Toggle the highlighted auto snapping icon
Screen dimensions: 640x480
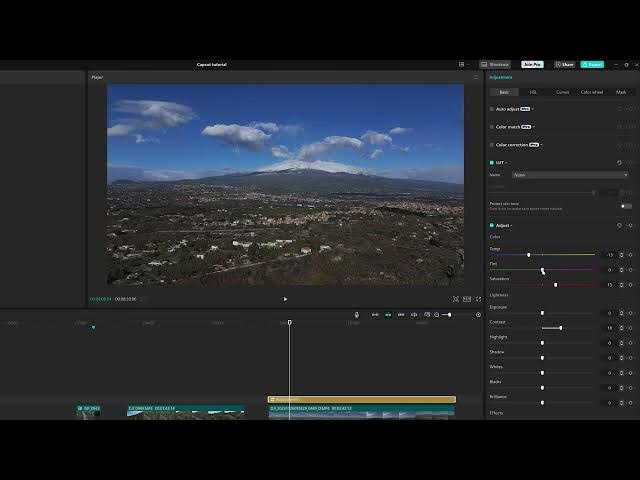click(x=388, y=315)
